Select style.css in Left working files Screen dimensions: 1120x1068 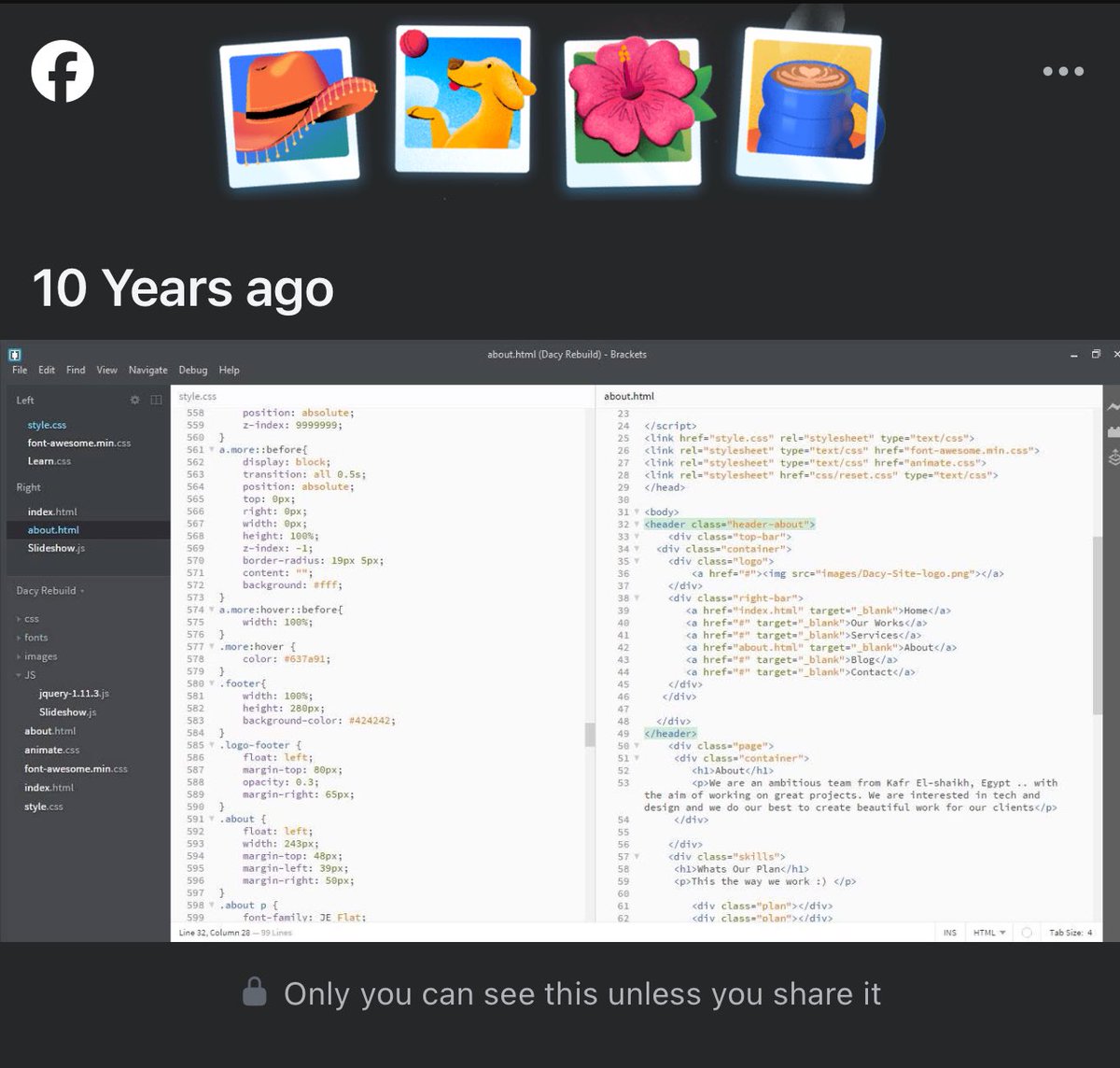pyautogui.click(x=47, y=425)
